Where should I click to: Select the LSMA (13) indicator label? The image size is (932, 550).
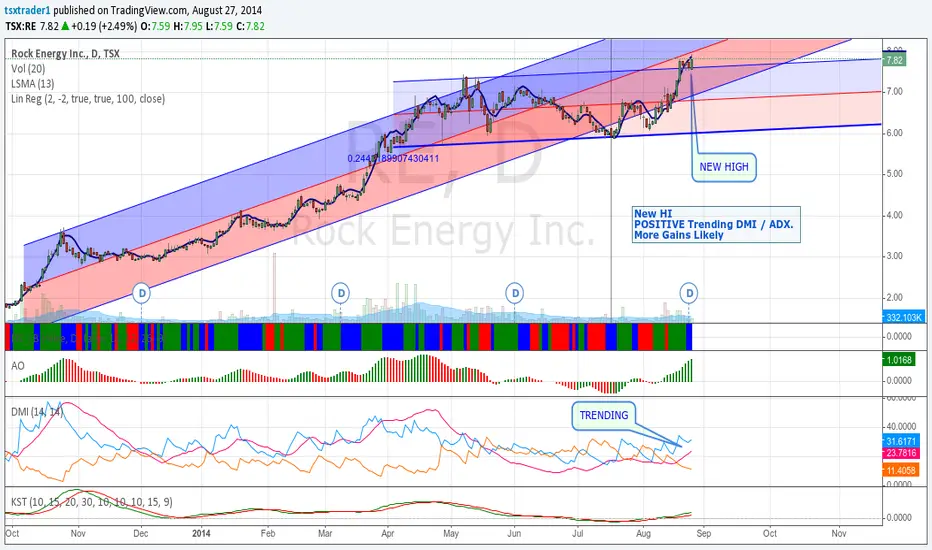(x=33, y=84)
